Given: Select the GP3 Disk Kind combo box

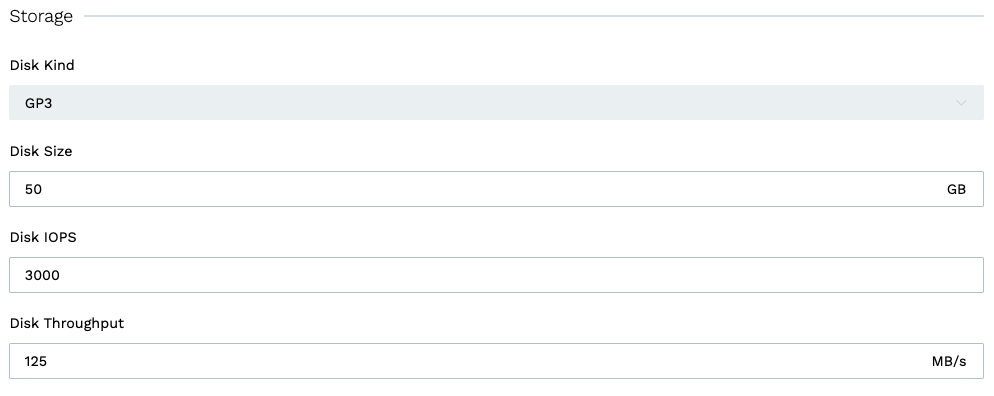Looking at the screenshot, I should [496, 103].
